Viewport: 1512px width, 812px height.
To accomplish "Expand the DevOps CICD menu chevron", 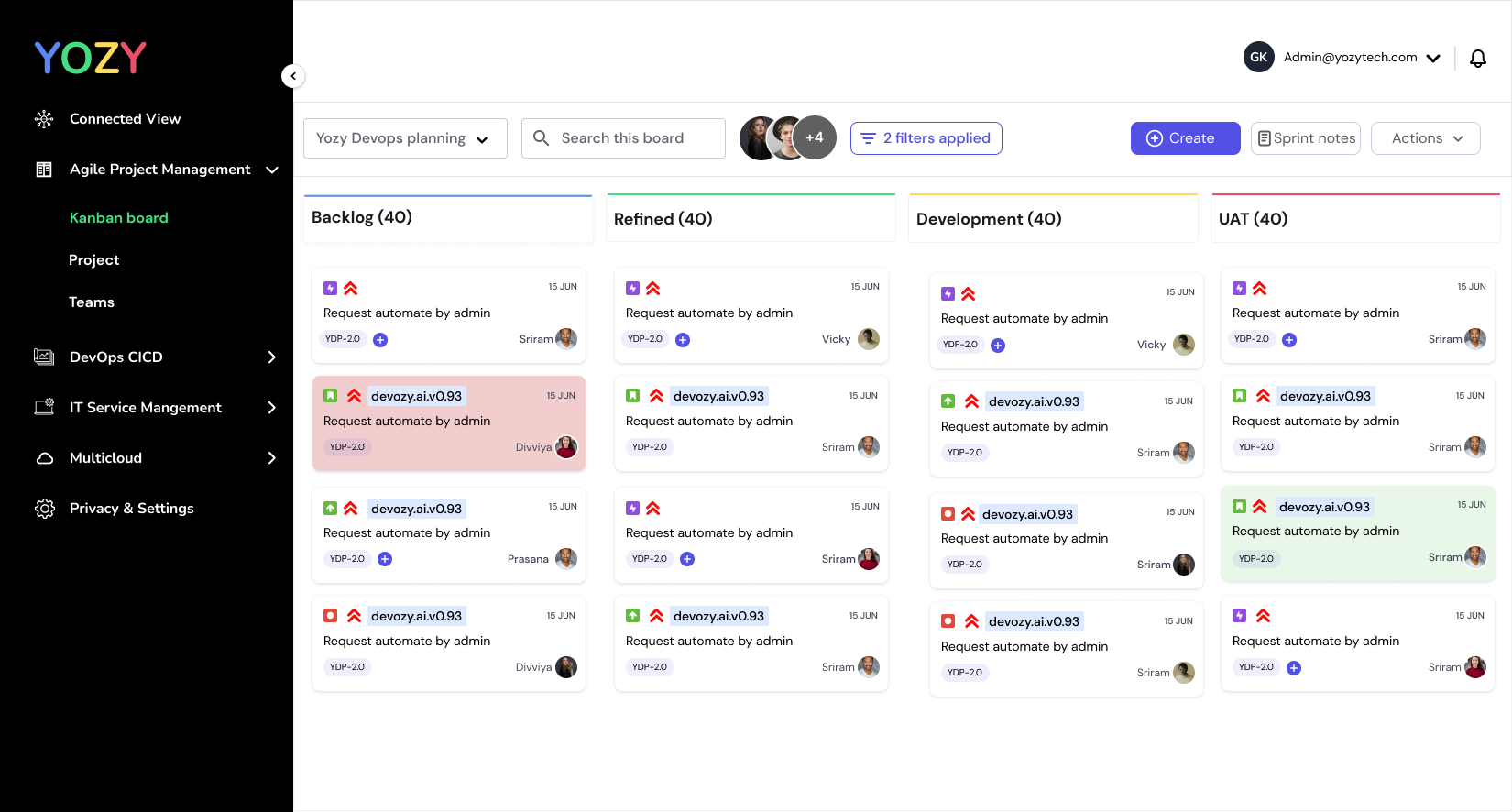I will pos(271,357).
